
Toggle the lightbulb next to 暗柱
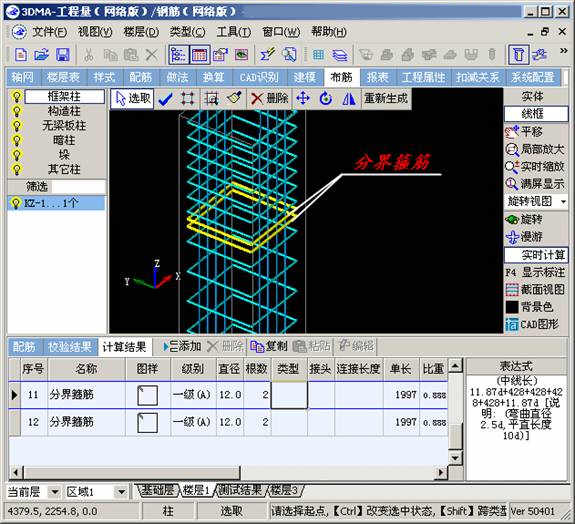tap(16, 140)
